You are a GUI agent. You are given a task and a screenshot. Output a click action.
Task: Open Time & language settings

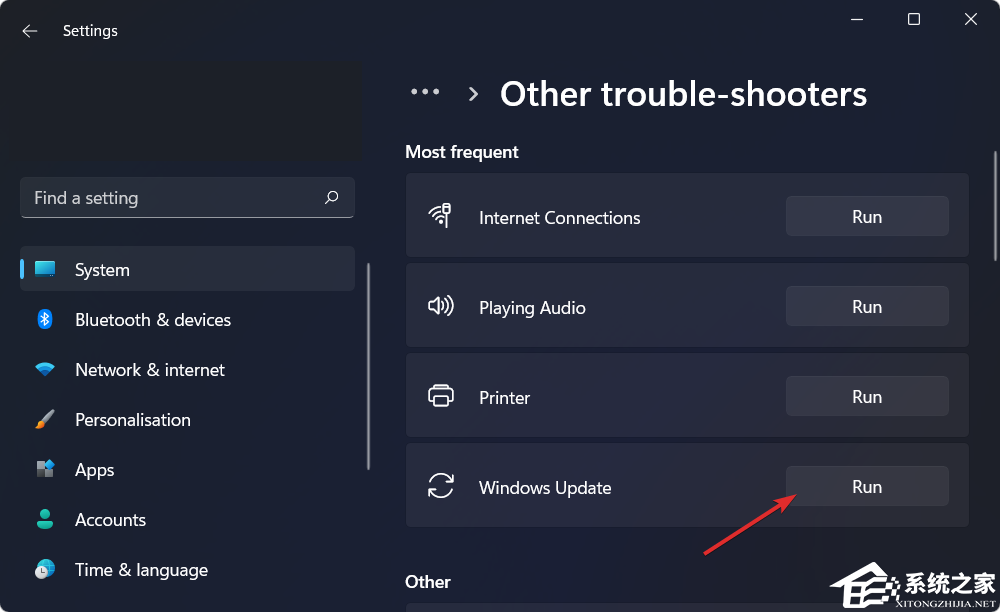pyautogui.click(x=188, y=569)
